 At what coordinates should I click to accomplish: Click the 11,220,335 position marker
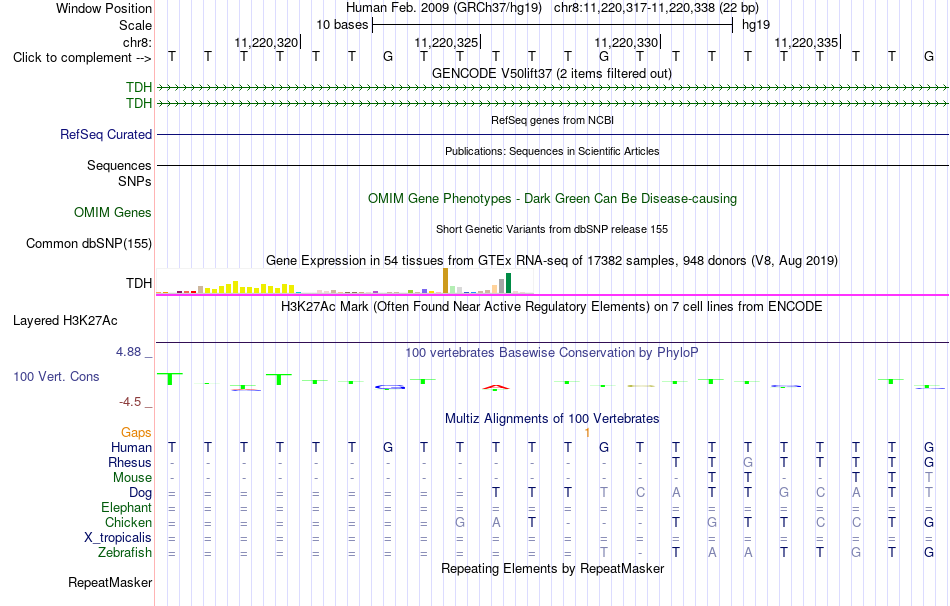tap(806, 42)
